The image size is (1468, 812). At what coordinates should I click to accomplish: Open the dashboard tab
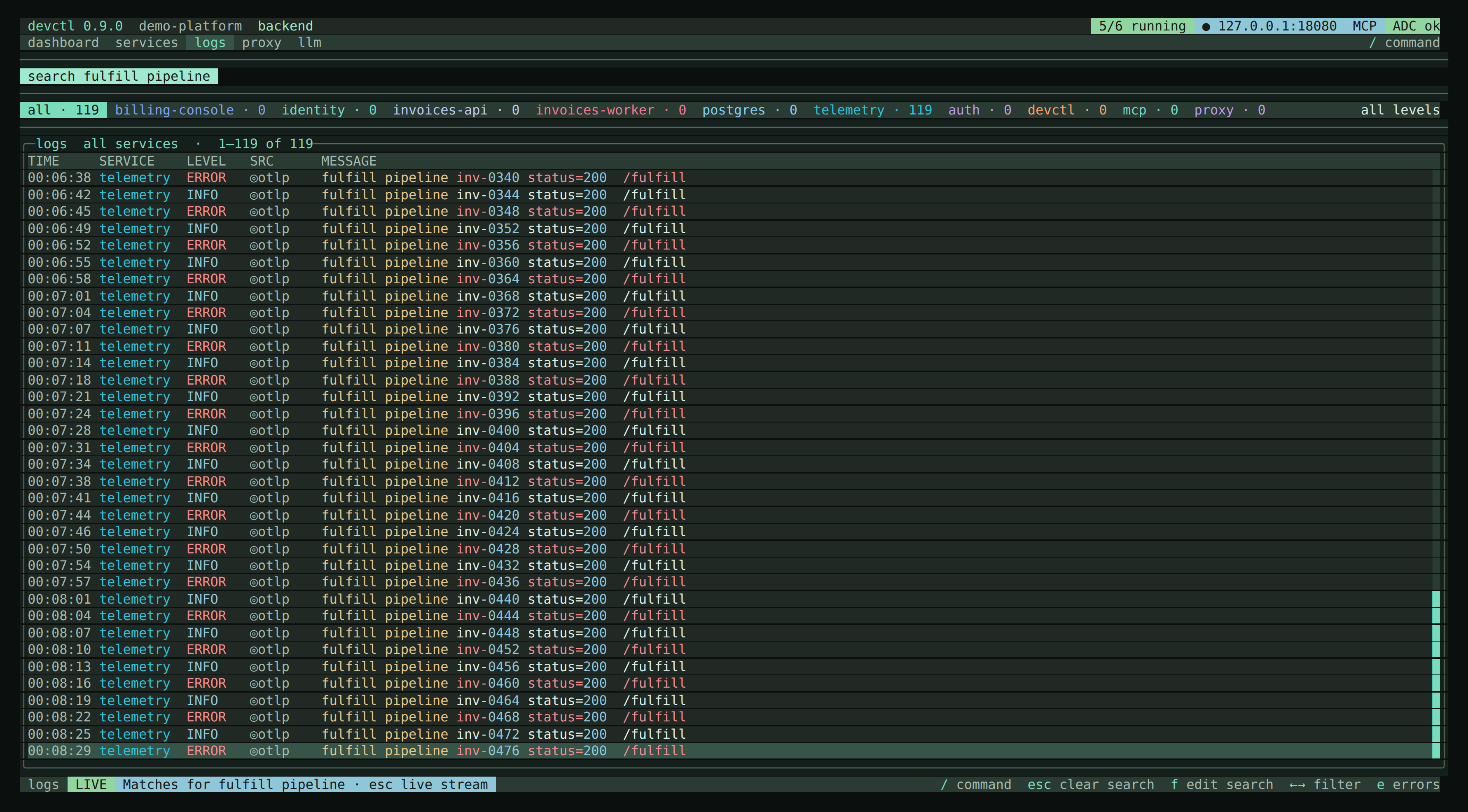63,43
